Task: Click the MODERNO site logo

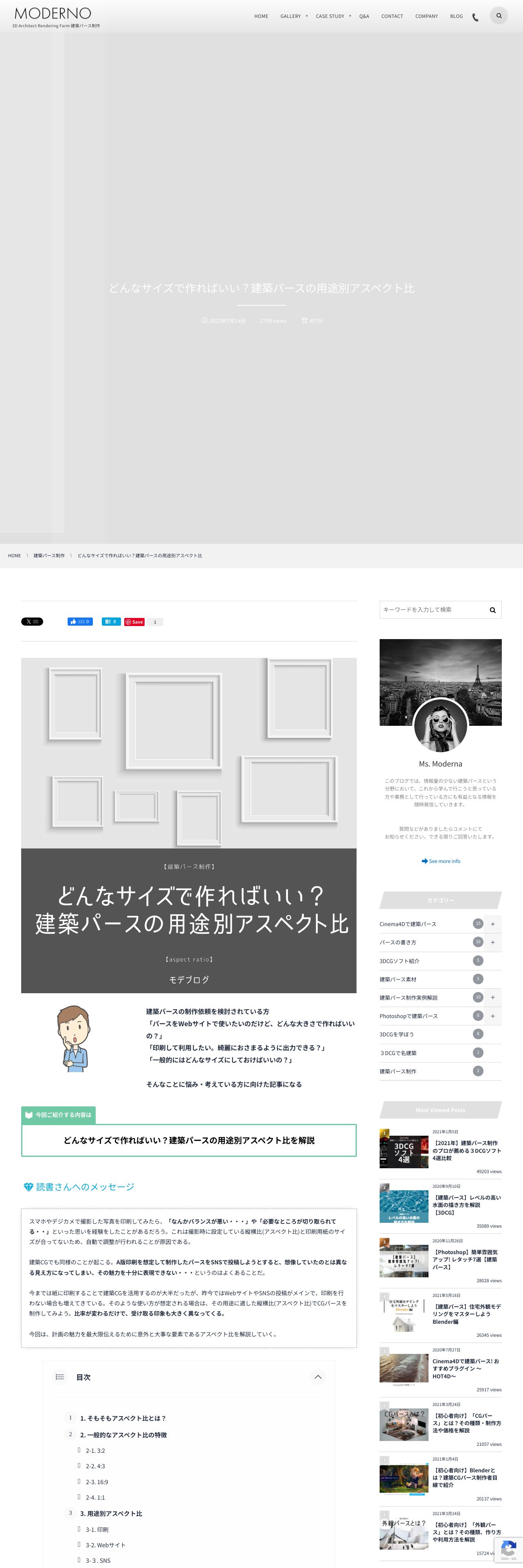Action: coord(53,13)
